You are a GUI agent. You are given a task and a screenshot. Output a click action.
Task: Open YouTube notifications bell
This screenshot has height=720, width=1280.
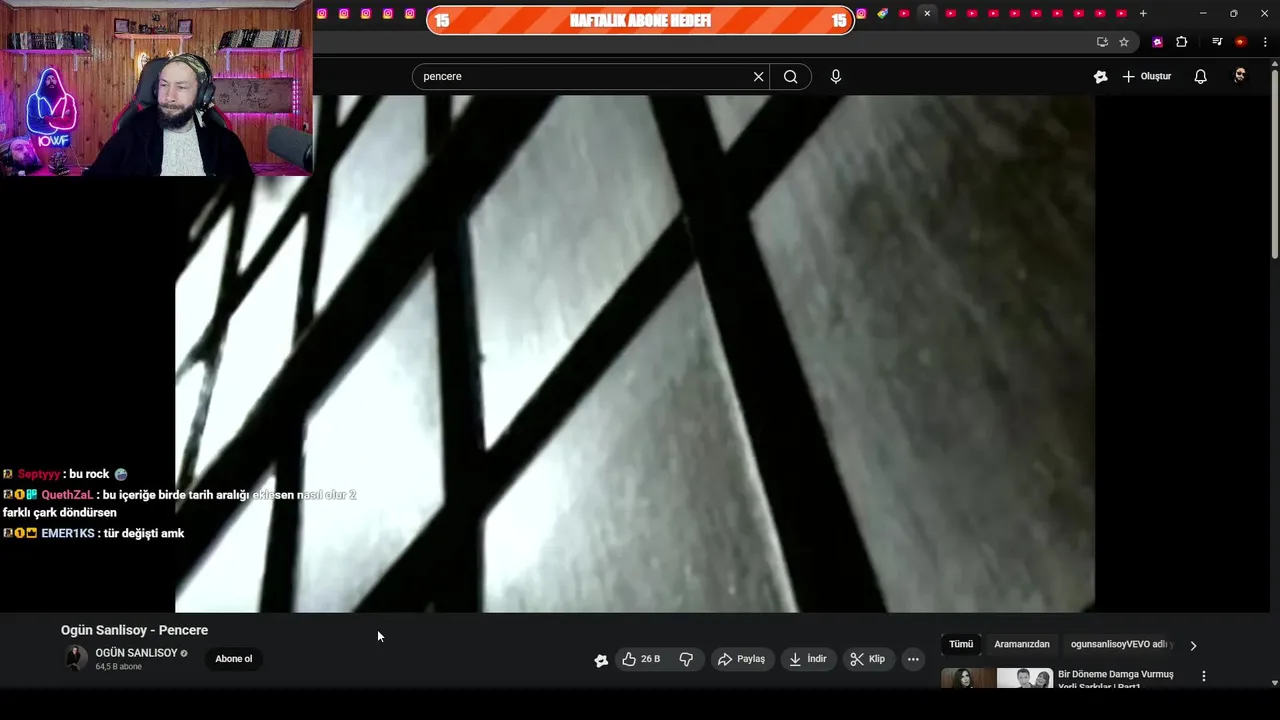tap(1201, 77)
